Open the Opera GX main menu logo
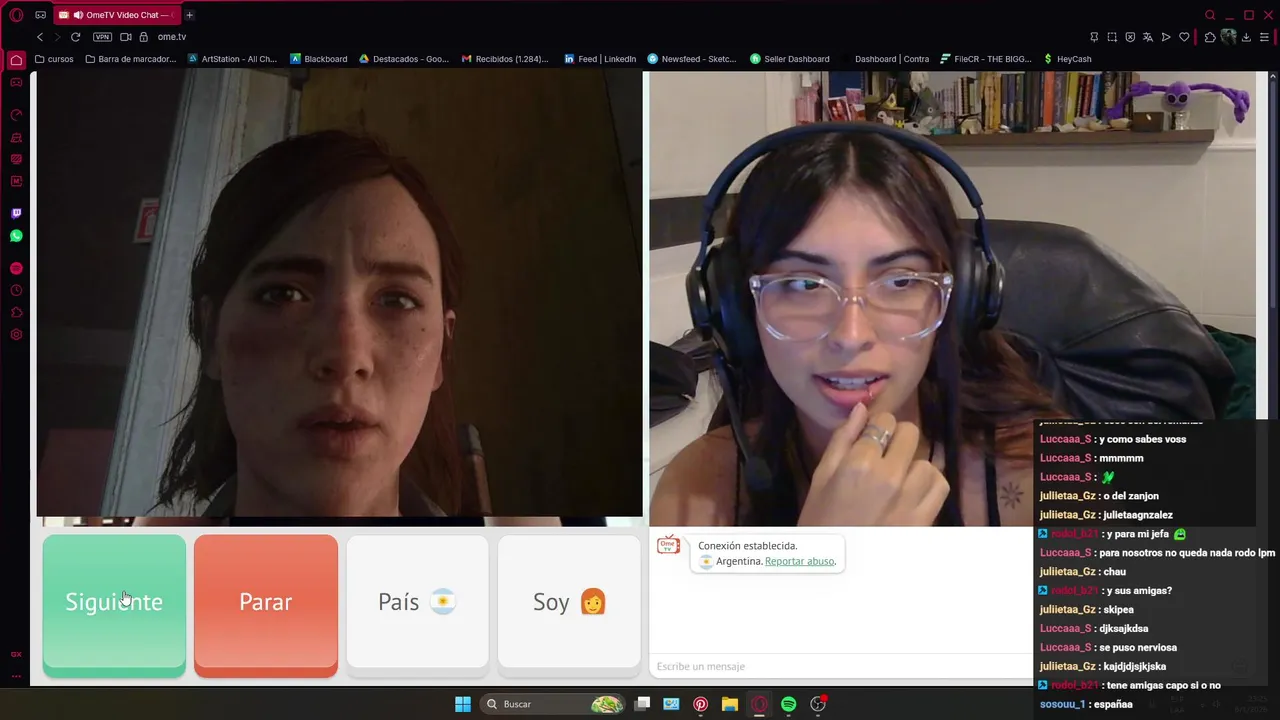 click(16, 15)
